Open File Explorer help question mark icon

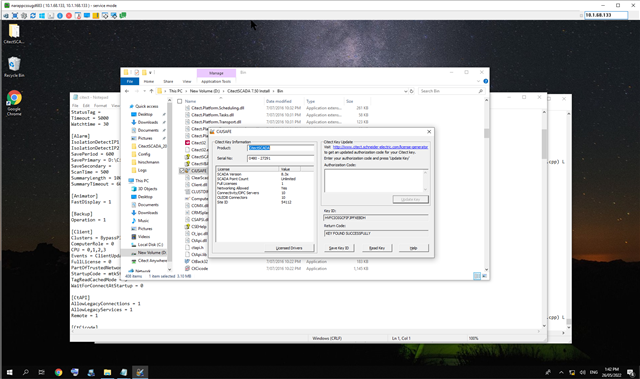(x=485, y=81)
